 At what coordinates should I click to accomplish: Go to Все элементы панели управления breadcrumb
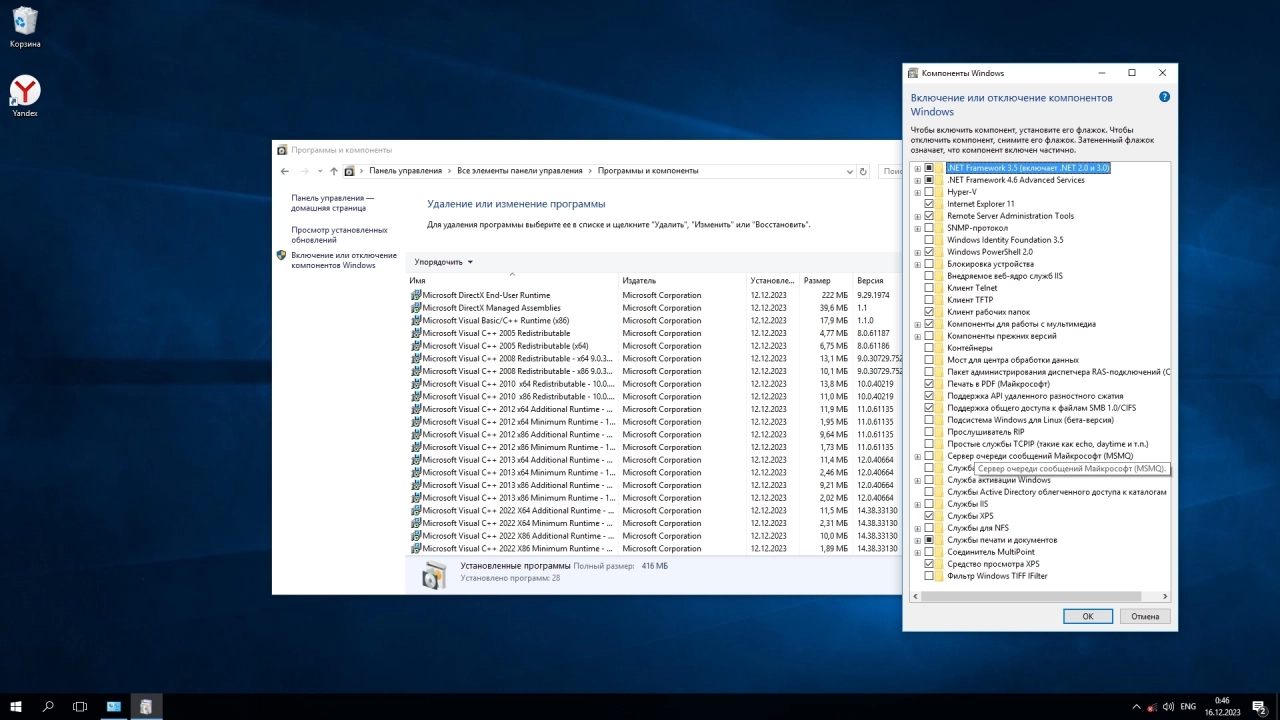point(519,171)
